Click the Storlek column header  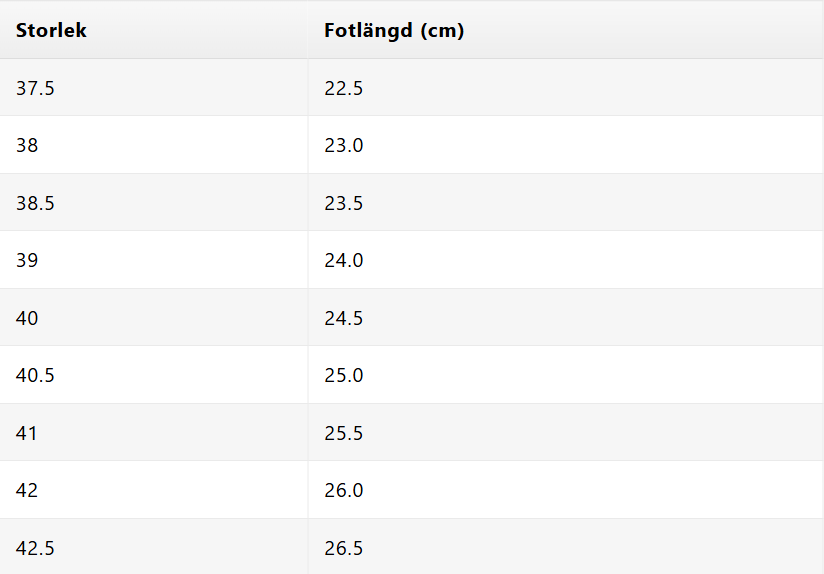[x=51, y=31]
